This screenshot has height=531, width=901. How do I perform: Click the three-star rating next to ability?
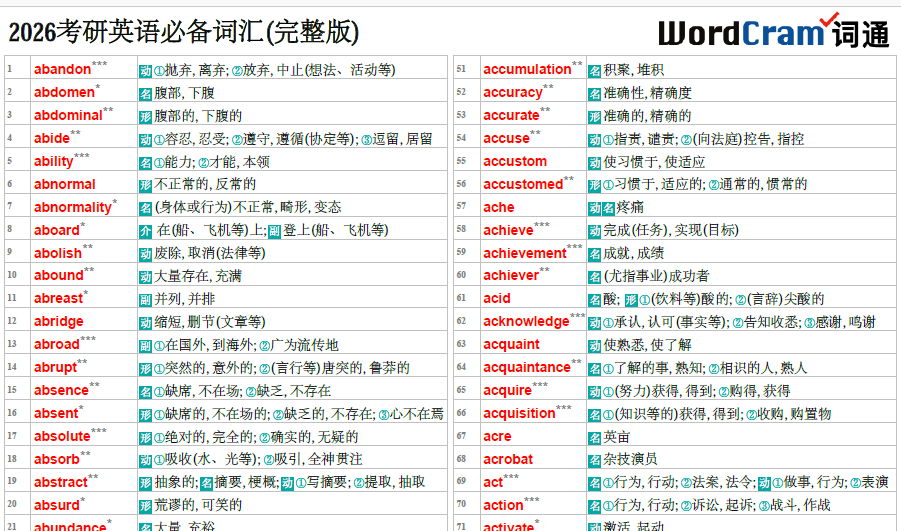click(x=82, y=158)
